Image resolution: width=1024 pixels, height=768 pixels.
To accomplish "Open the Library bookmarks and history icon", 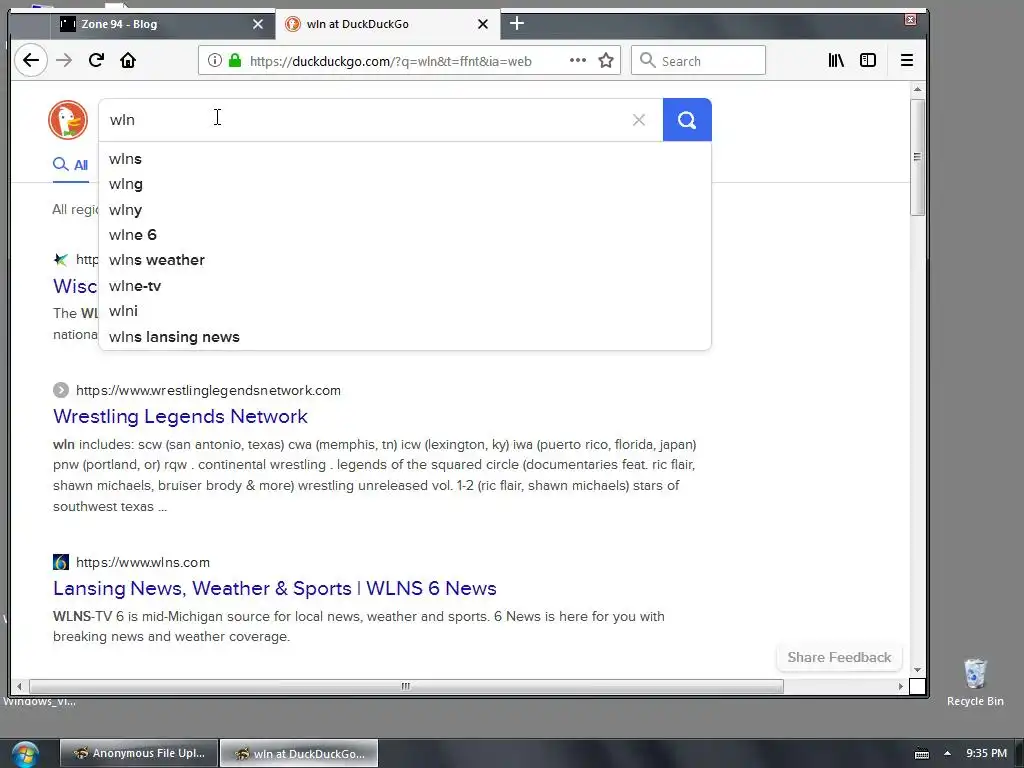I will tap(836, 61).
